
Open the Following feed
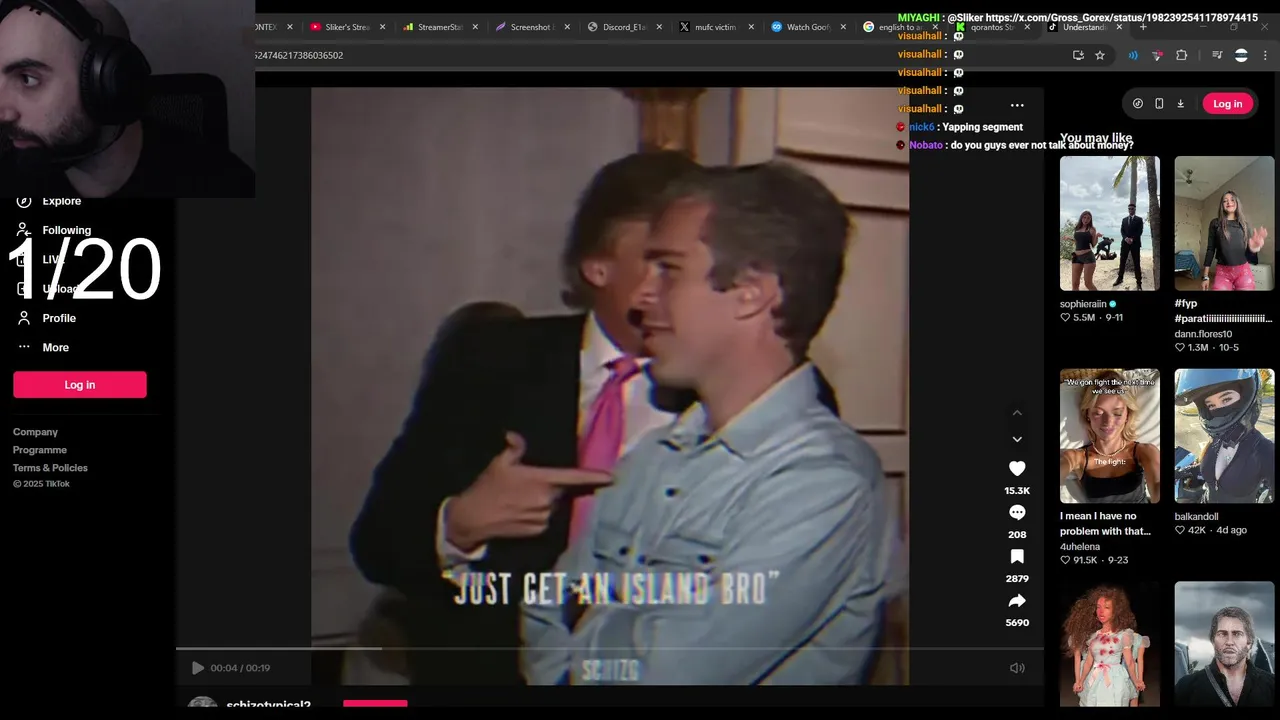coord(66,230)
